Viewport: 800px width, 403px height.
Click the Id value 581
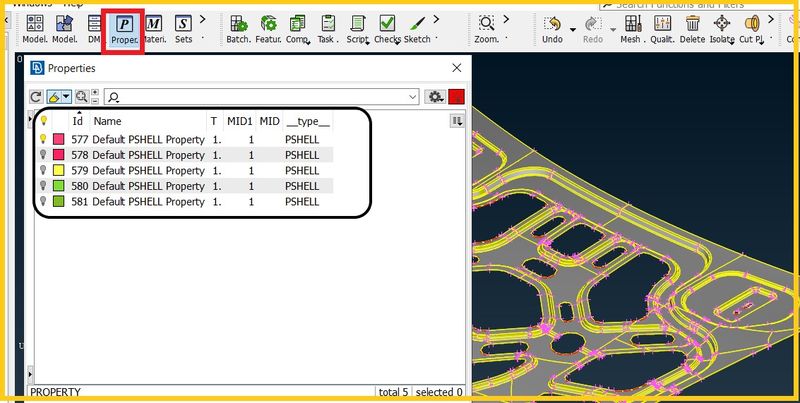[x=80, y=202]
